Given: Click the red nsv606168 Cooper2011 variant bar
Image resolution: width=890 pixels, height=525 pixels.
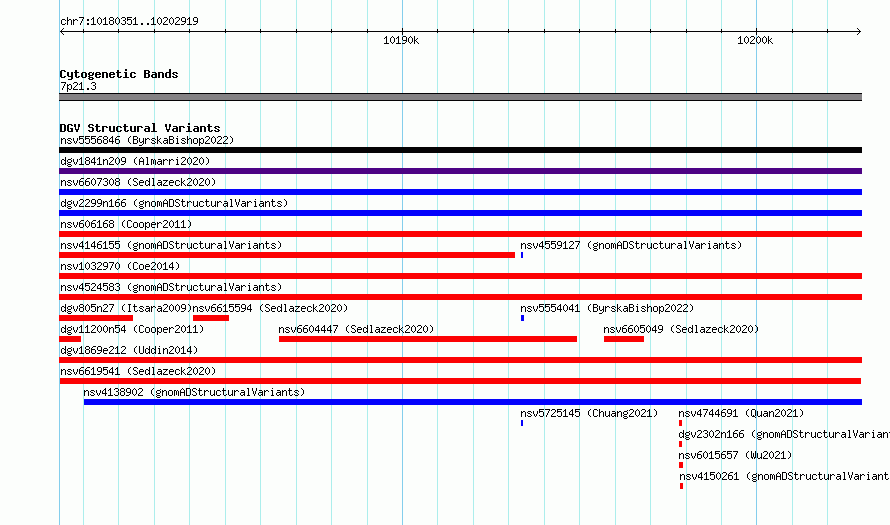Looking at the screenshot, I should pos(460,234).
